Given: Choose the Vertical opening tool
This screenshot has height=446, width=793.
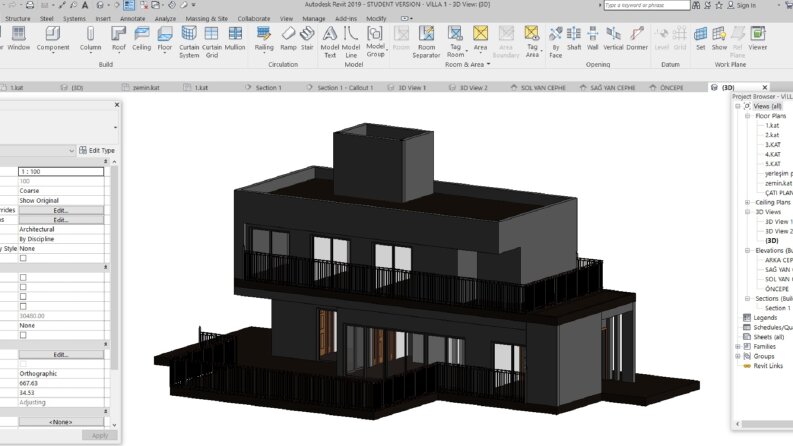Looking at the screenshot, I should pos(613,38).
